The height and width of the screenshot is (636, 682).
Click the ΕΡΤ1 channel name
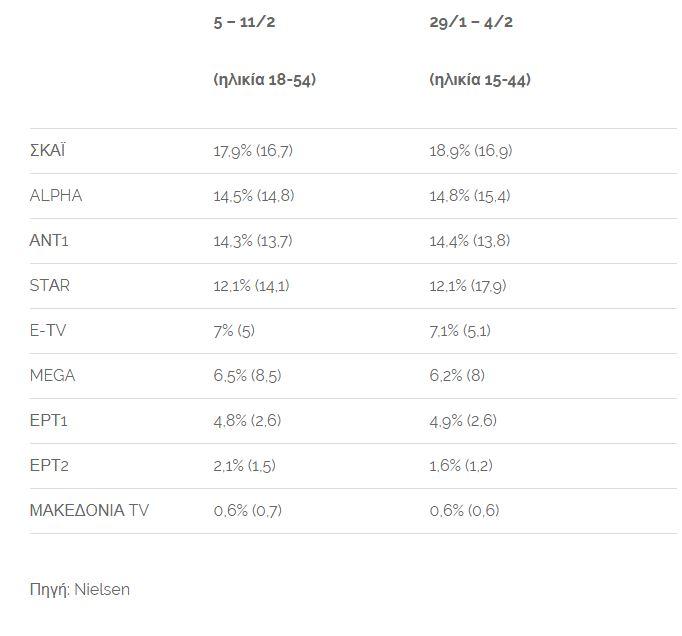tap(49, 421)
